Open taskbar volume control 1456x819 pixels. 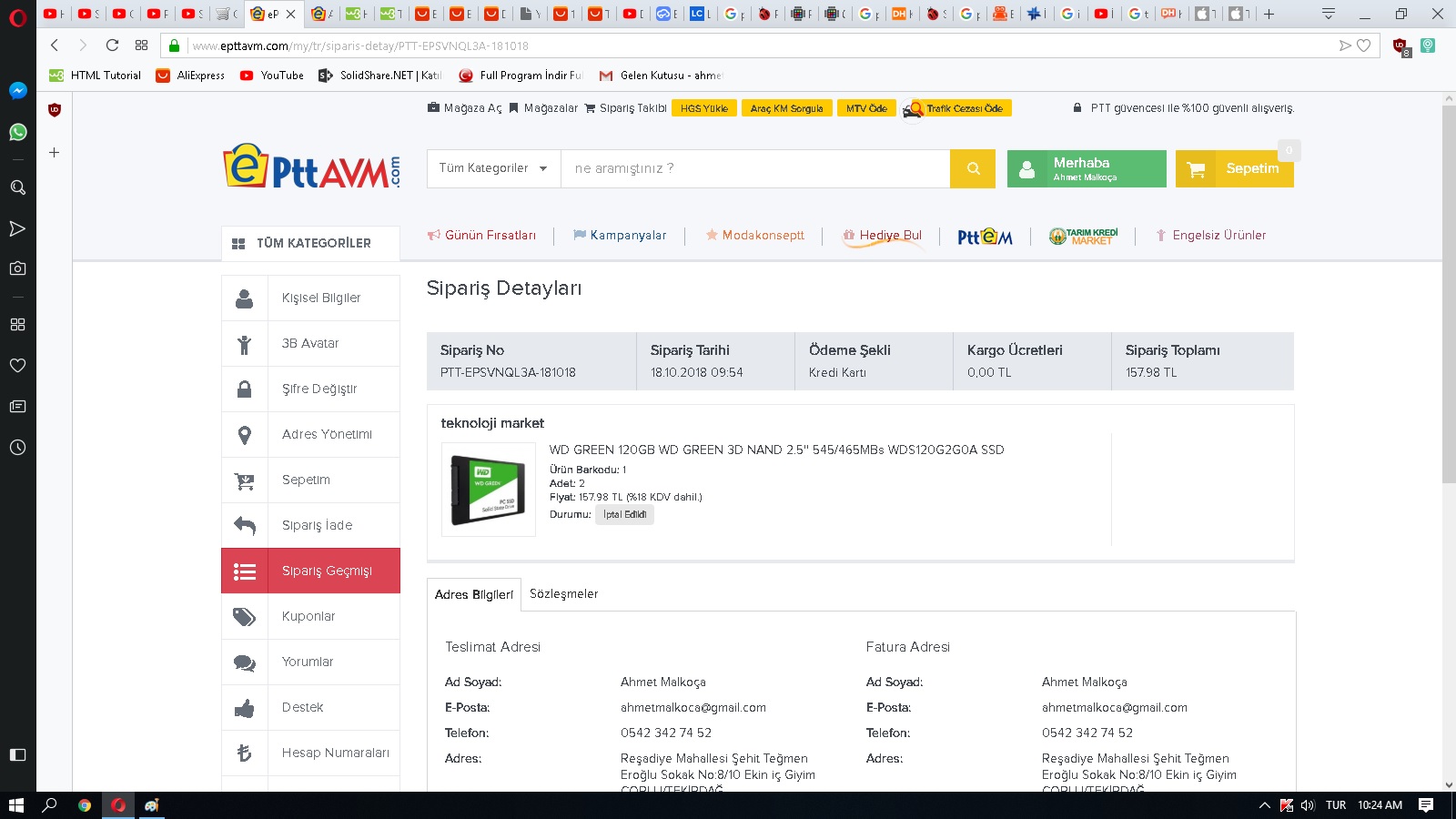1308,805
